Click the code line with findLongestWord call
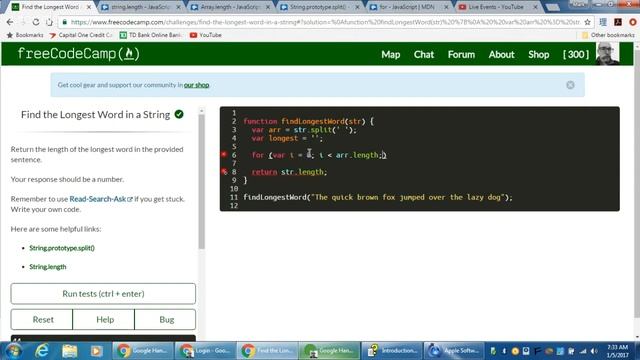This screenshot has height=360, width=640. [x=378, y=197]
